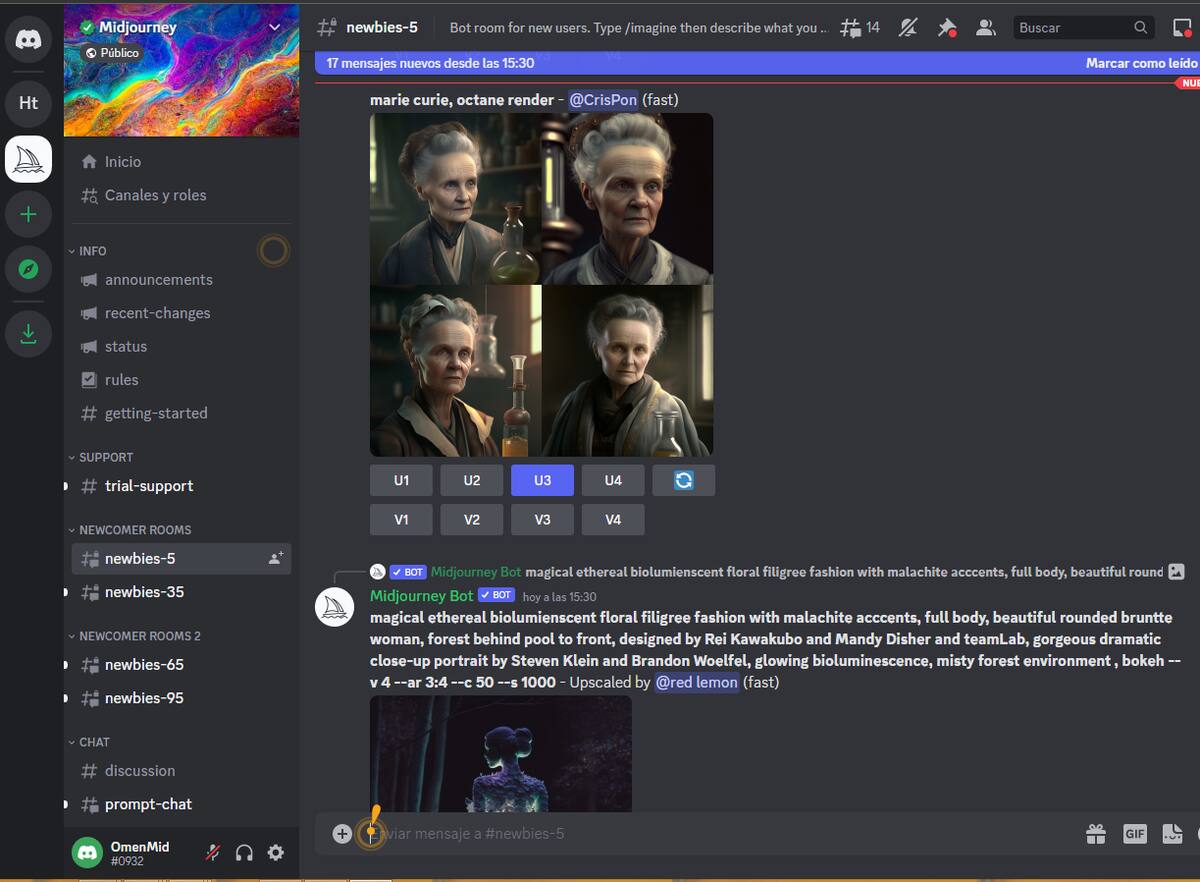The width and height of the screenshot is (1200, 882).
Task: Open pinned messages in channel header
Action: pyautogui.click(x=946, y=28)
